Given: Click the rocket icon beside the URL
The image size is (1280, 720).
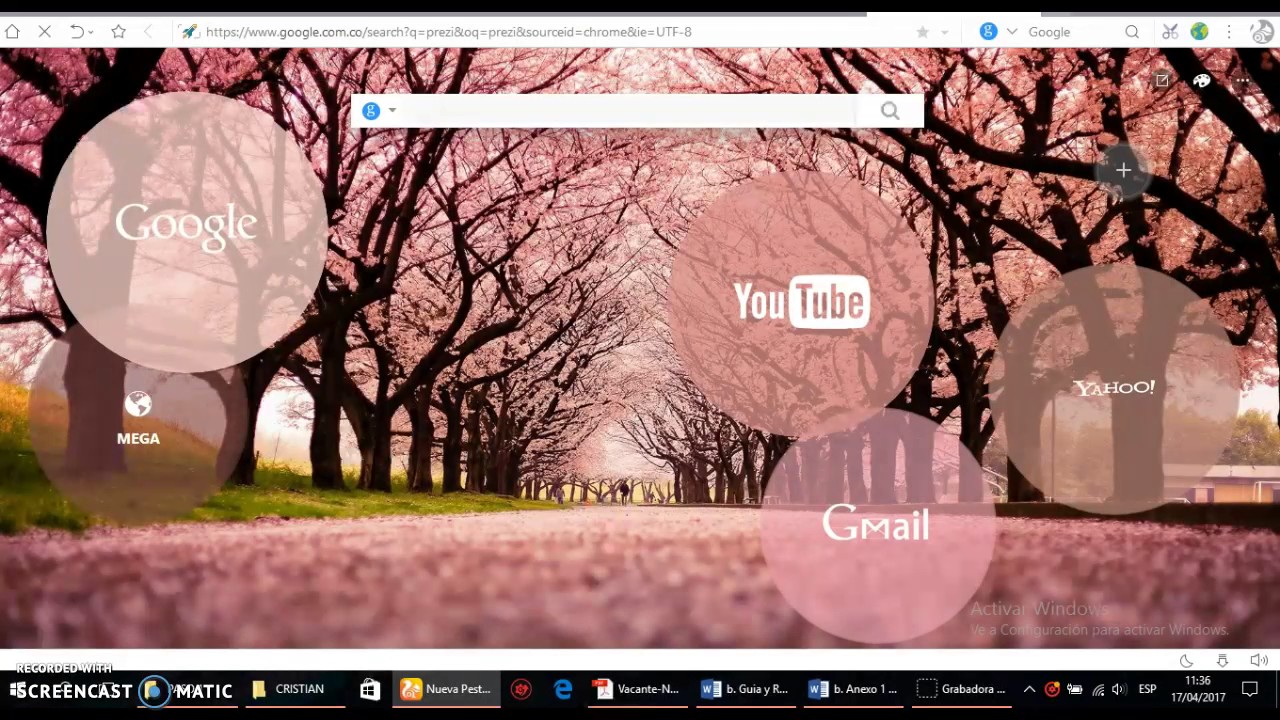Looking at the screenshot, I should [x=189, y=32].
